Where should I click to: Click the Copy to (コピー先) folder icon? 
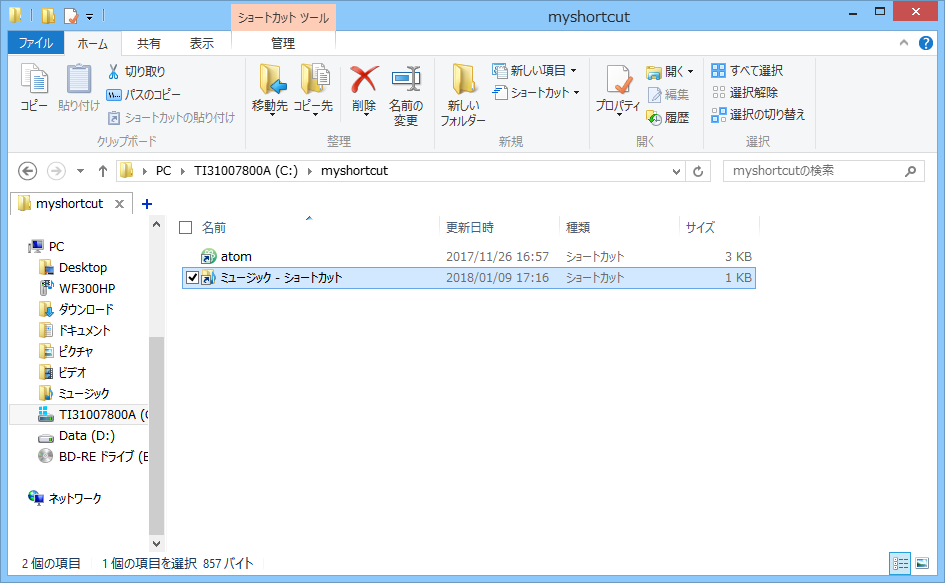pyautogui.click(x=315, y=79)
